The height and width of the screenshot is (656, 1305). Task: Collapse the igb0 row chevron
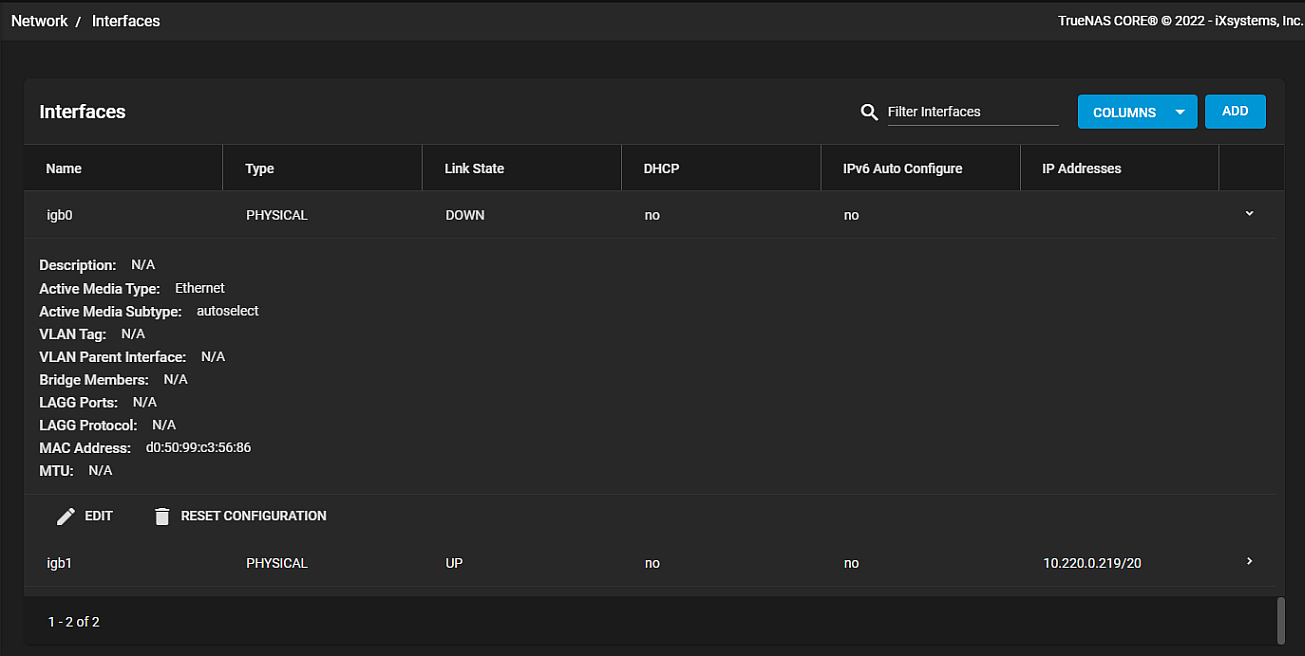point(1249,214)
